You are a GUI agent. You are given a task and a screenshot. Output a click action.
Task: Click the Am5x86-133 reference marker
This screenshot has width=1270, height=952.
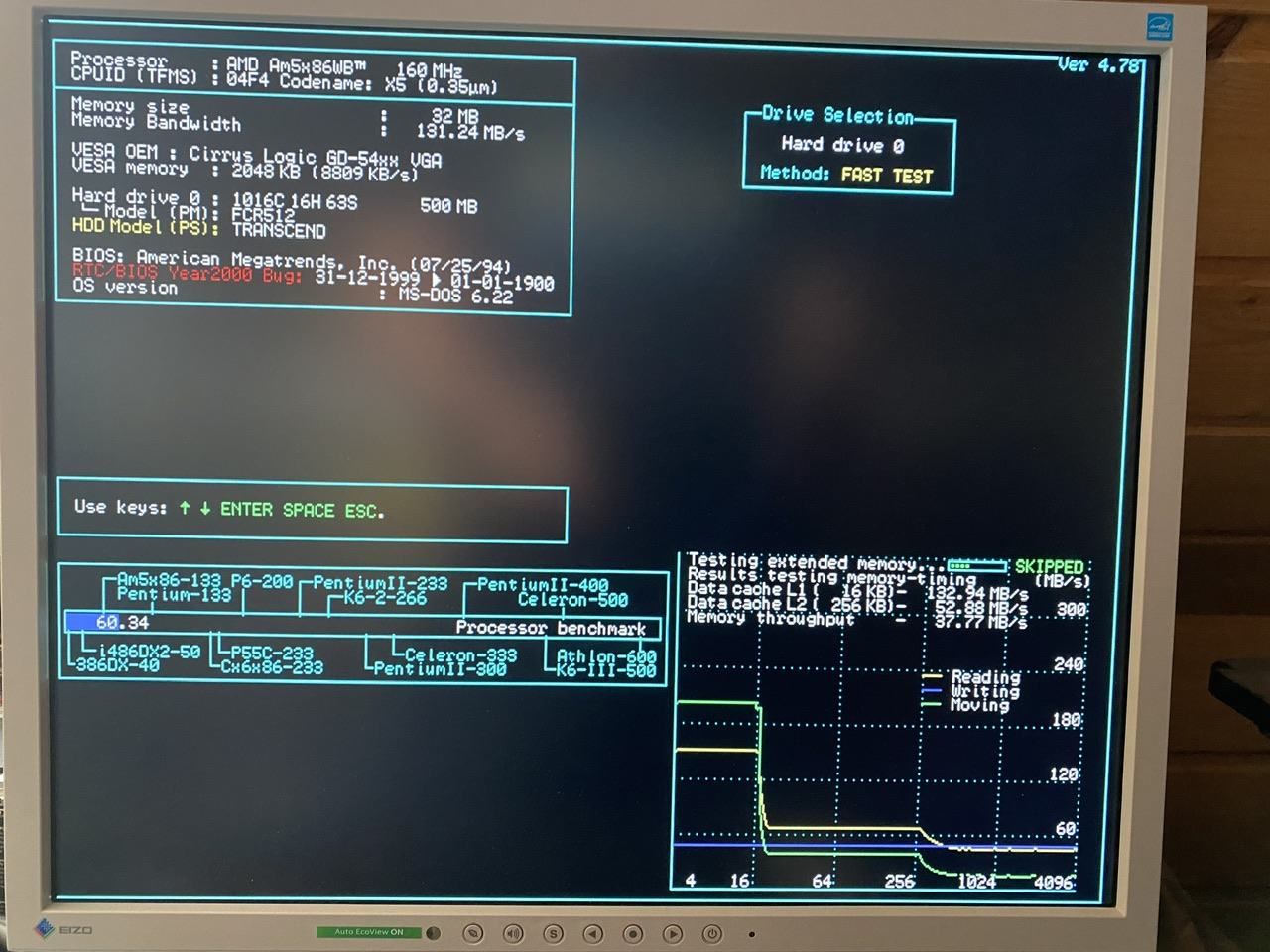pyautogui.click(x=169, y=580)
